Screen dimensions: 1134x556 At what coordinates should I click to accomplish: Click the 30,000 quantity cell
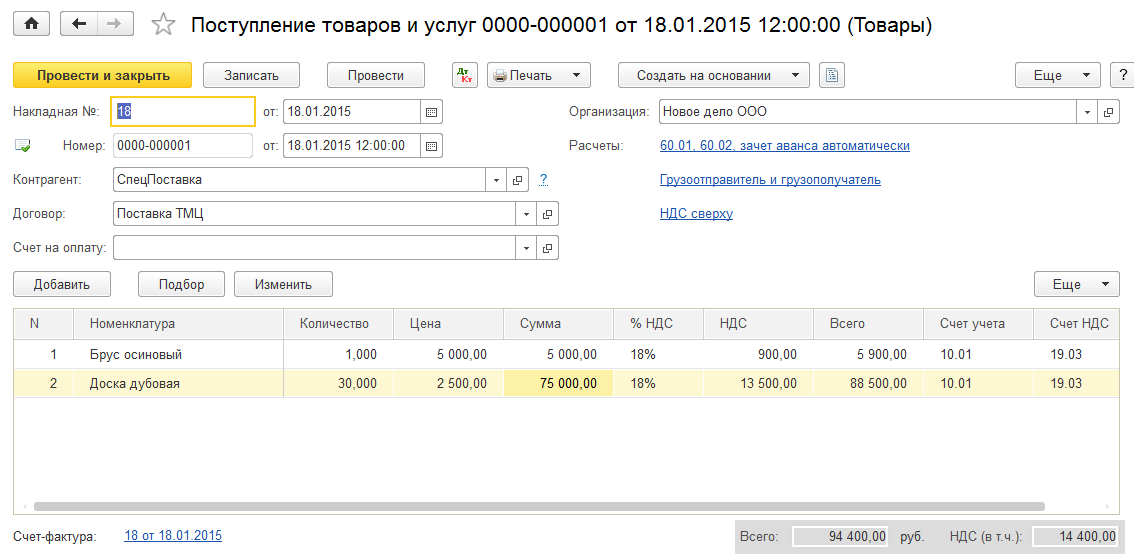click(x=338, y=384)
